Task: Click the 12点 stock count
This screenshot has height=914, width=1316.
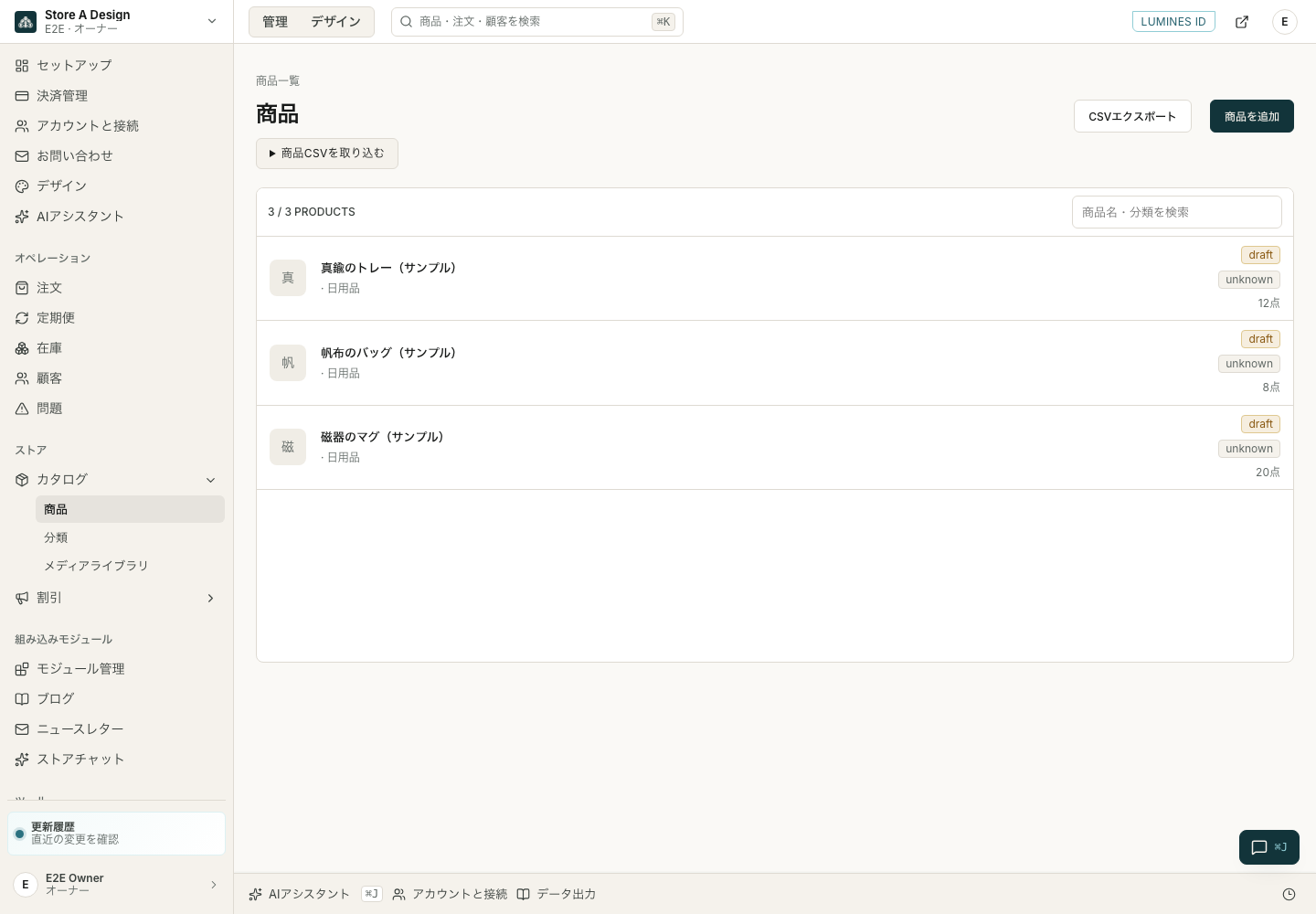Action: point(1268,303)
